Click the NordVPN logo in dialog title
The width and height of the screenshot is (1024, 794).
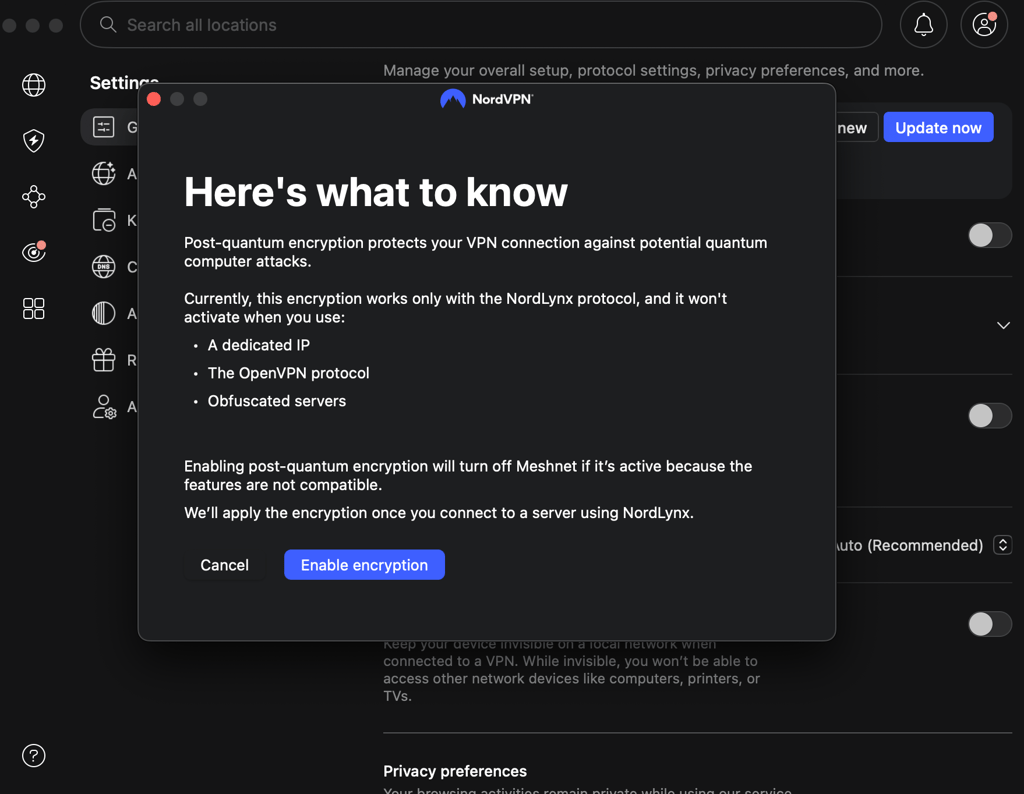tap(487, 99)
